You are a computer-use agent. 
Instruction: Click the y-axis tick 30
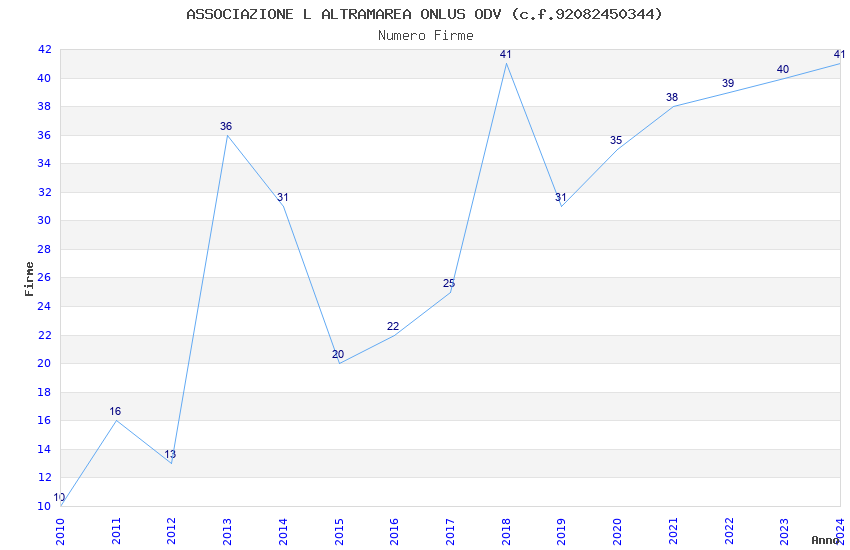(44, 220)
